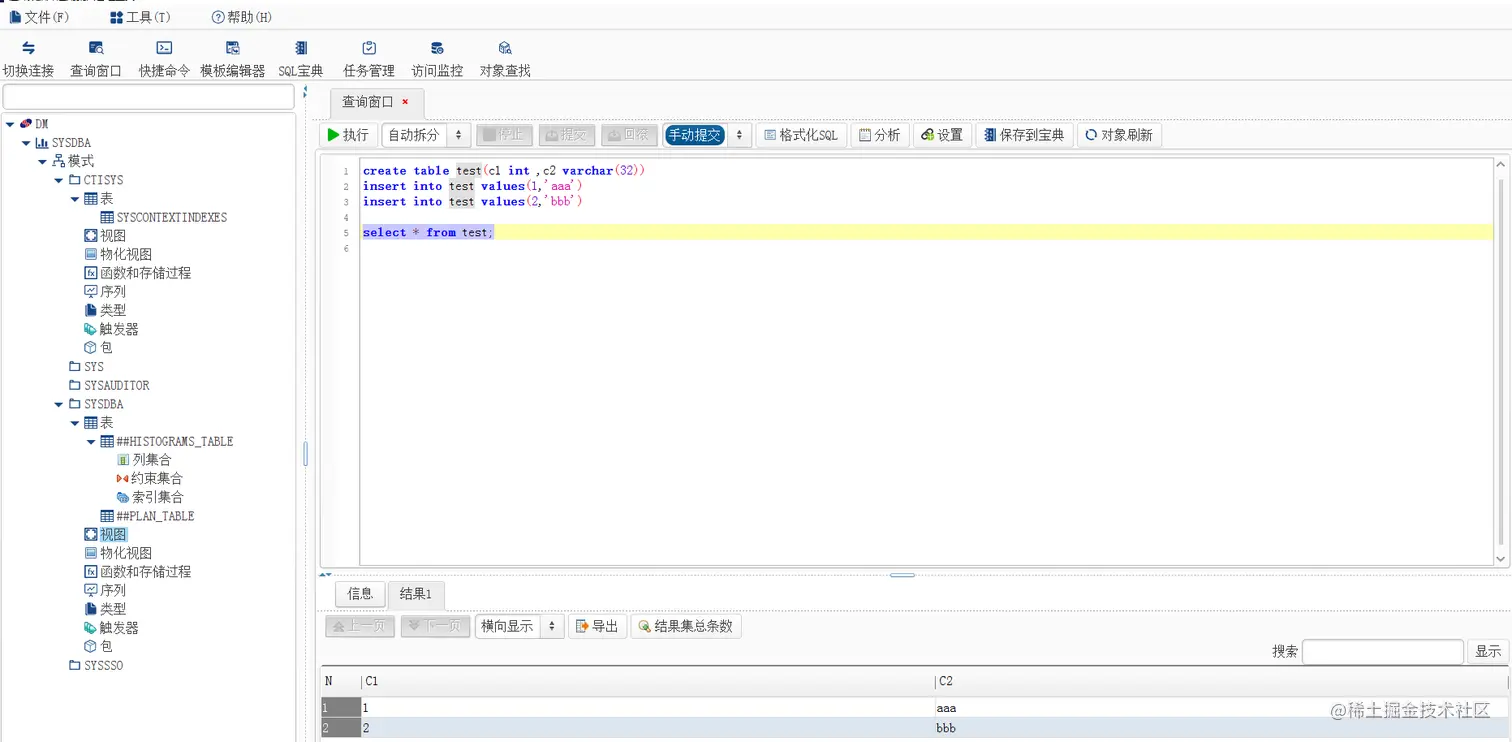
Task: Select 序列 under the CTISYS schema
Action: [105, 292]
